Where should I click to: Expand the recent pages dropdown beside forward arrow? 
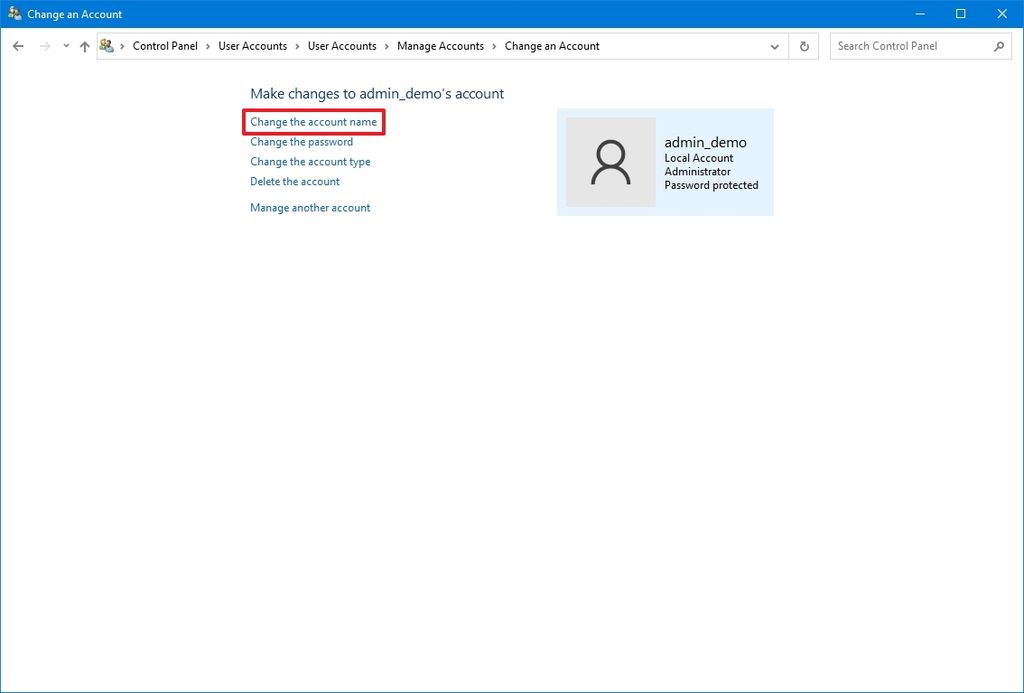(x=65, y=45)
